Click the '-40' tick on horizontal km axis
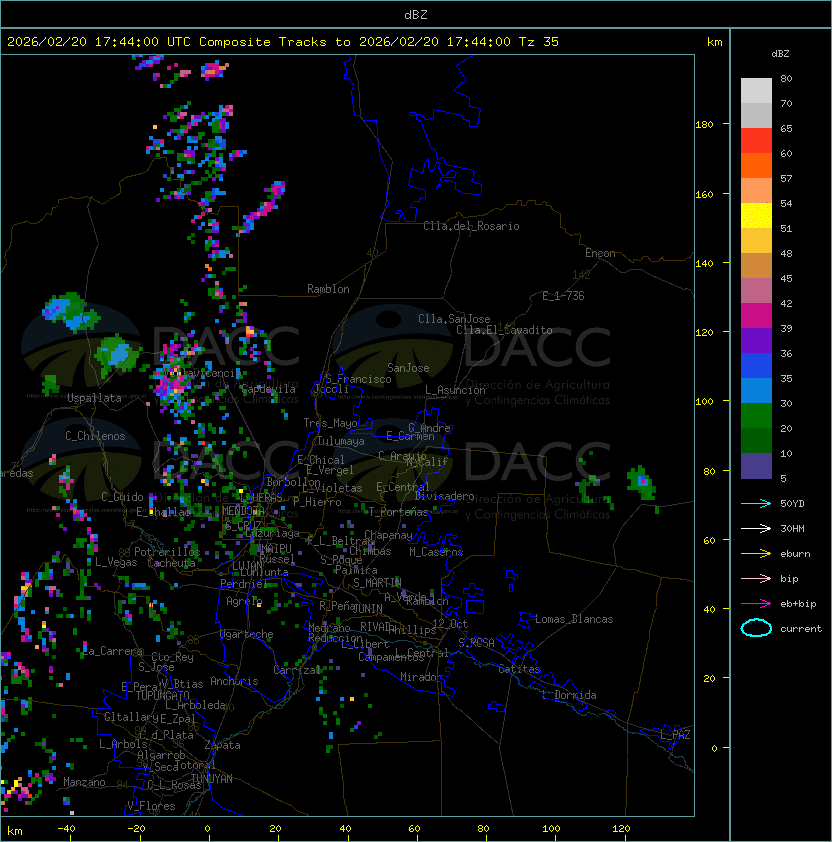Screen dimensions: 832x842 (67, 829)
